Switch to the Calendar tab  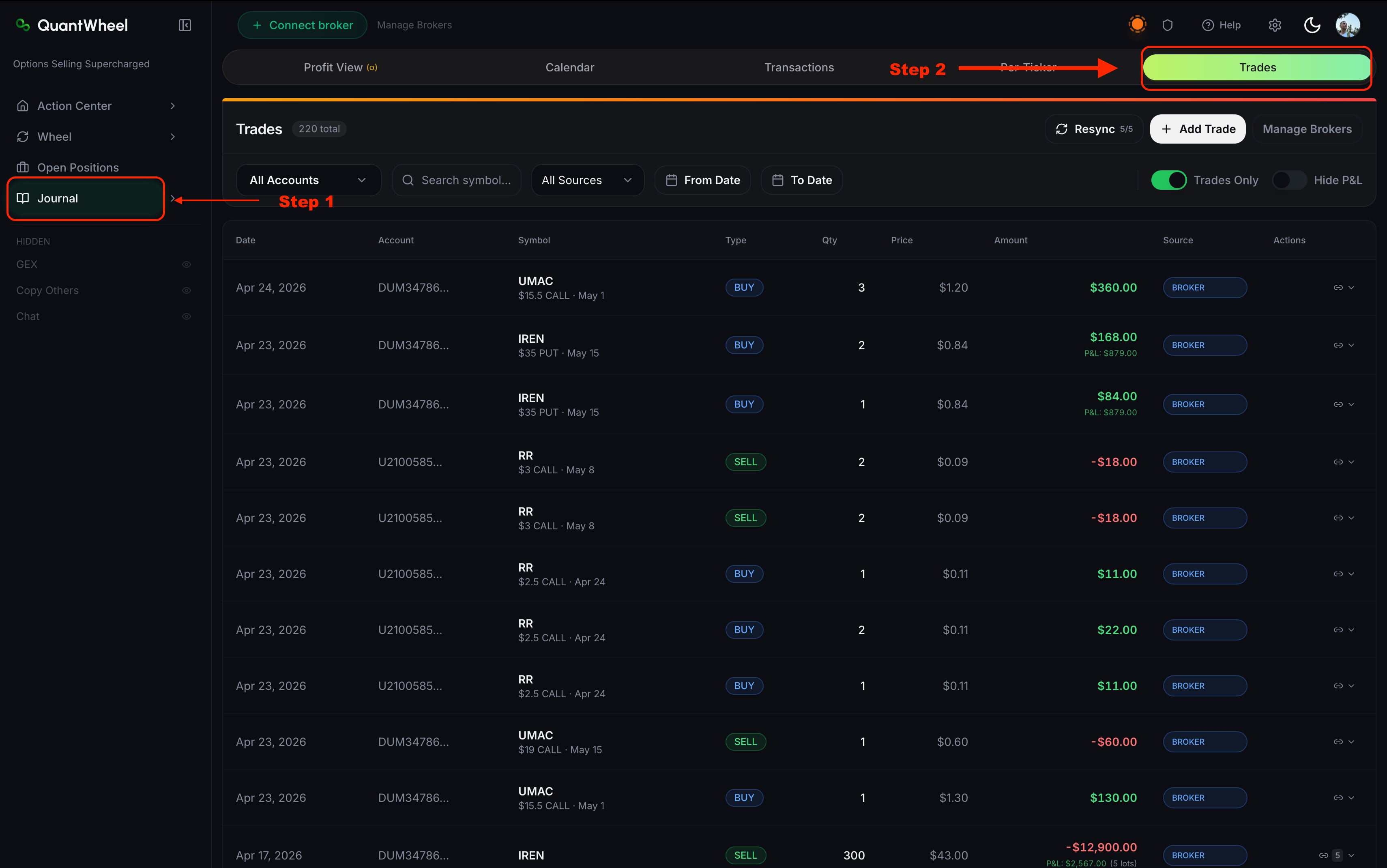pos(570,68)
